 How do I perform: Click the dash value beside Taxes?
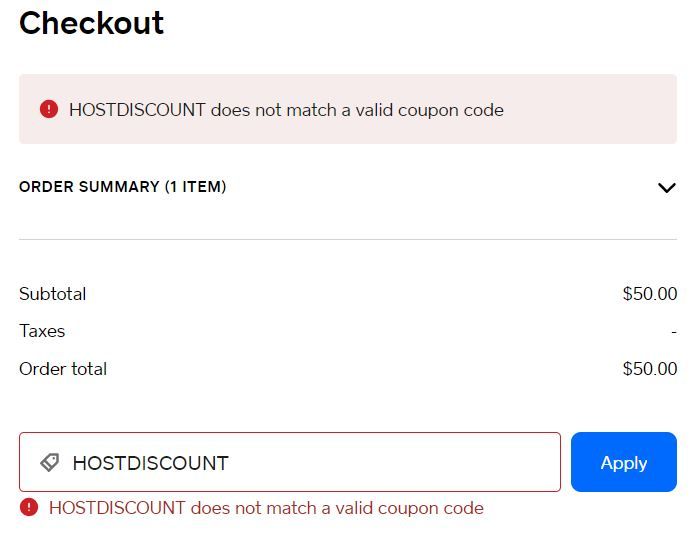click(674, 331)
